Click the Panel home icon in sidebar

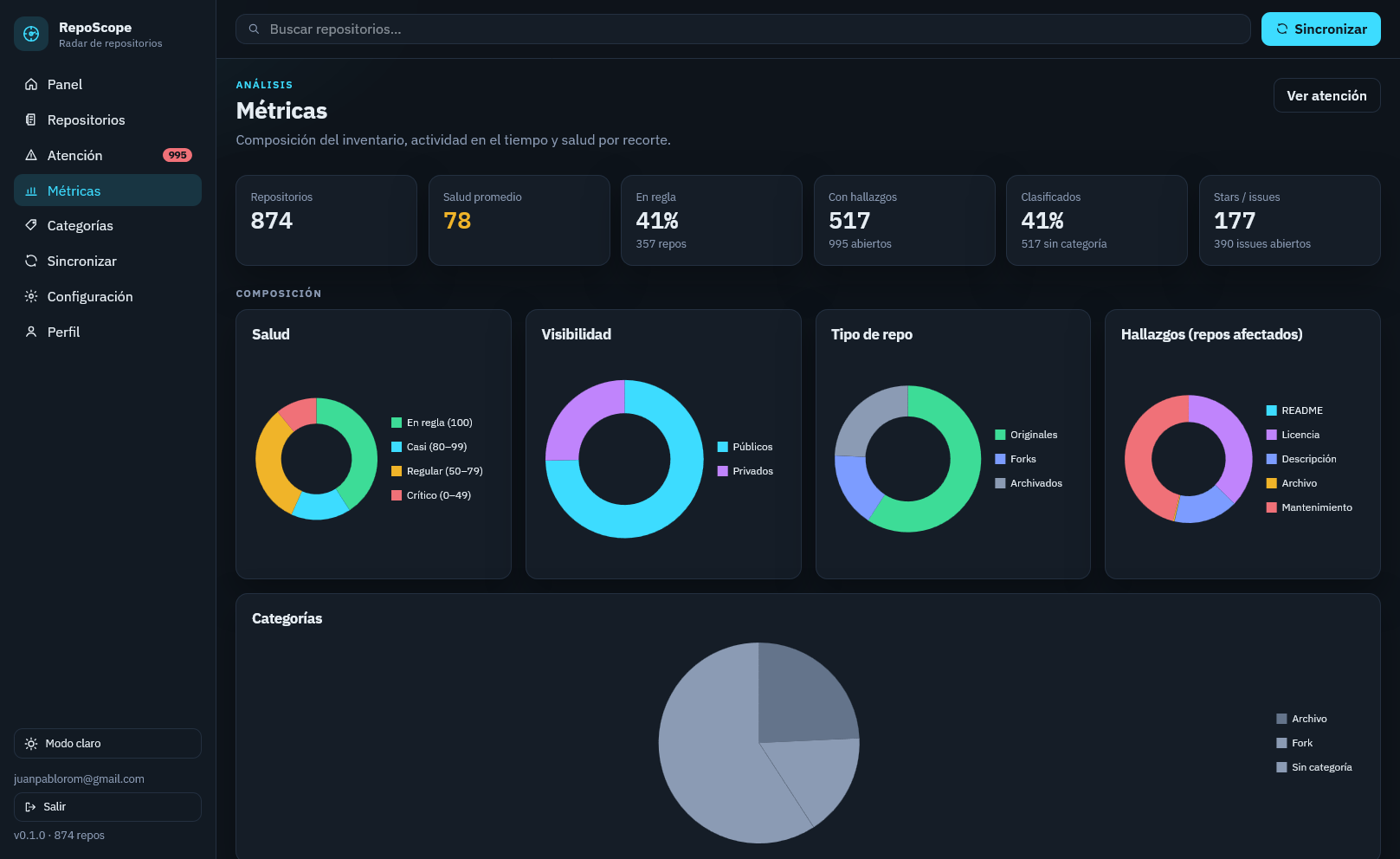click(31, 85)
